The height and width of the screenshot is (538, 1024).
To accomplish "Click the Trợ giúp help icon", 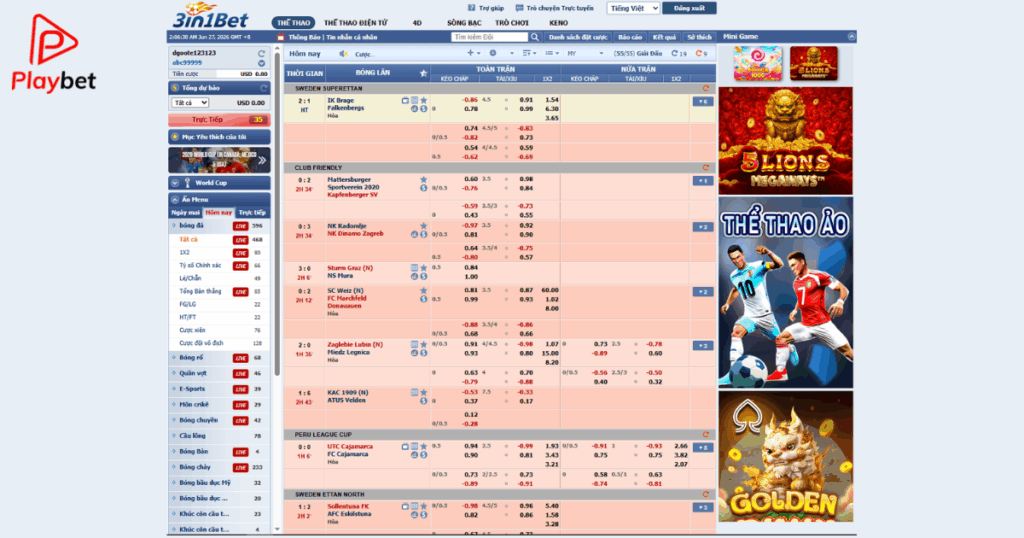I will pos(472,8).
